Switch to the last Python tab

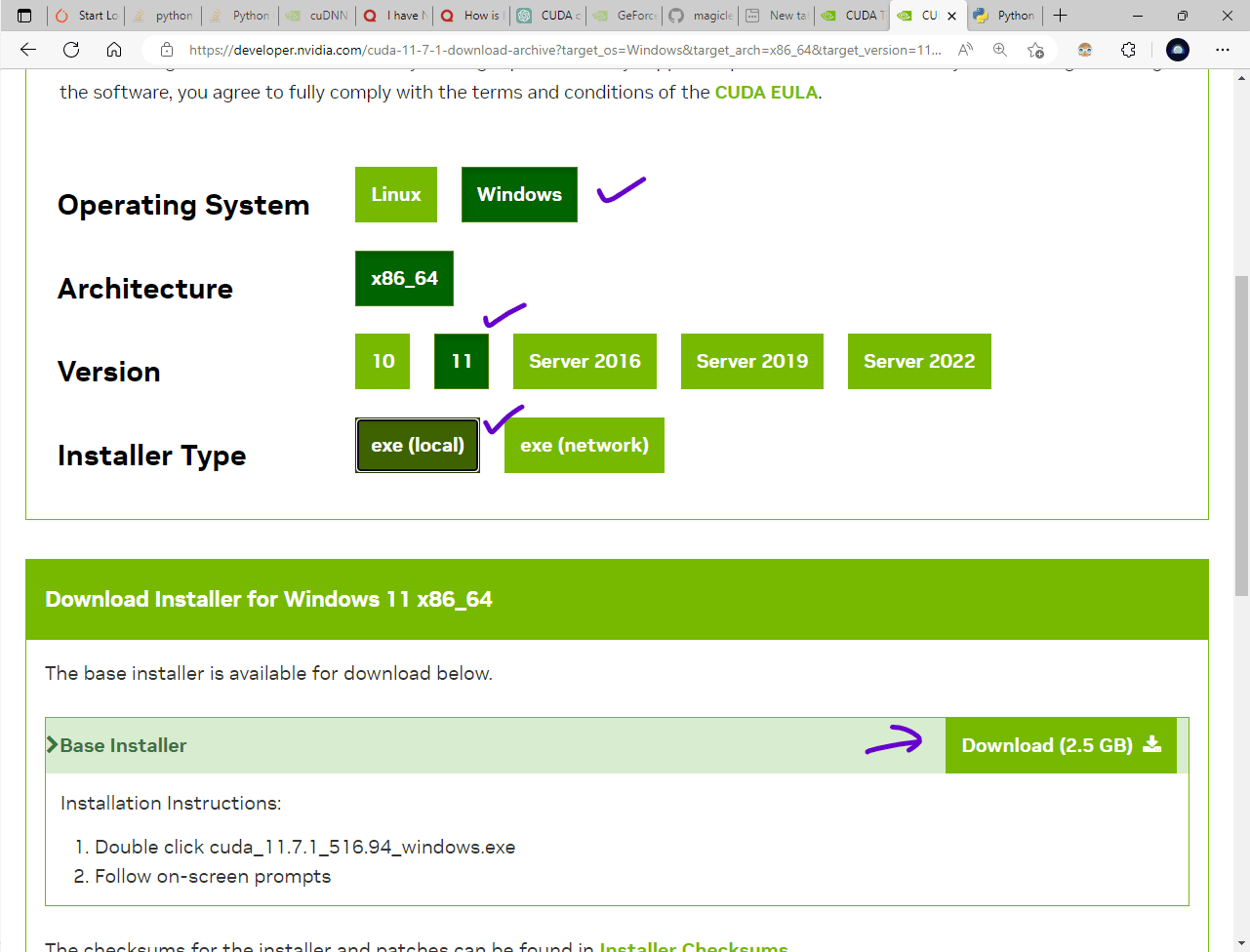coord(1005,16)
